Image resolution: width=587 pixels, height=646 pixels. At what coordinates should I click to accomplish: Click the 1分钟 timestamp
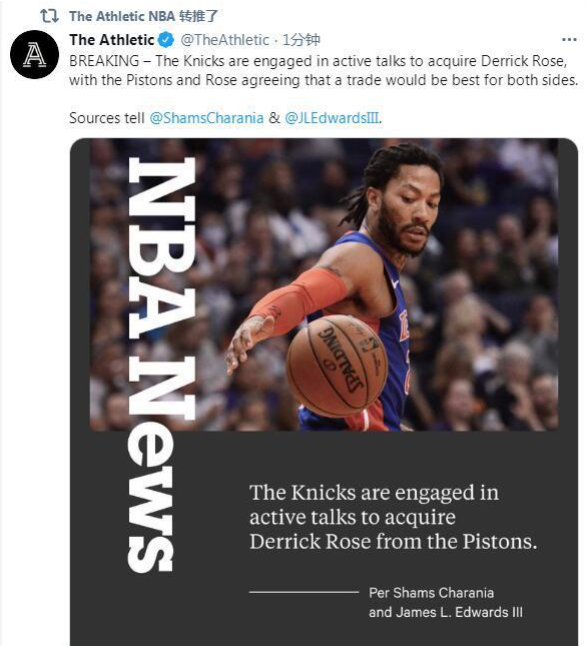pyautogui.click(x=301, y=40)
